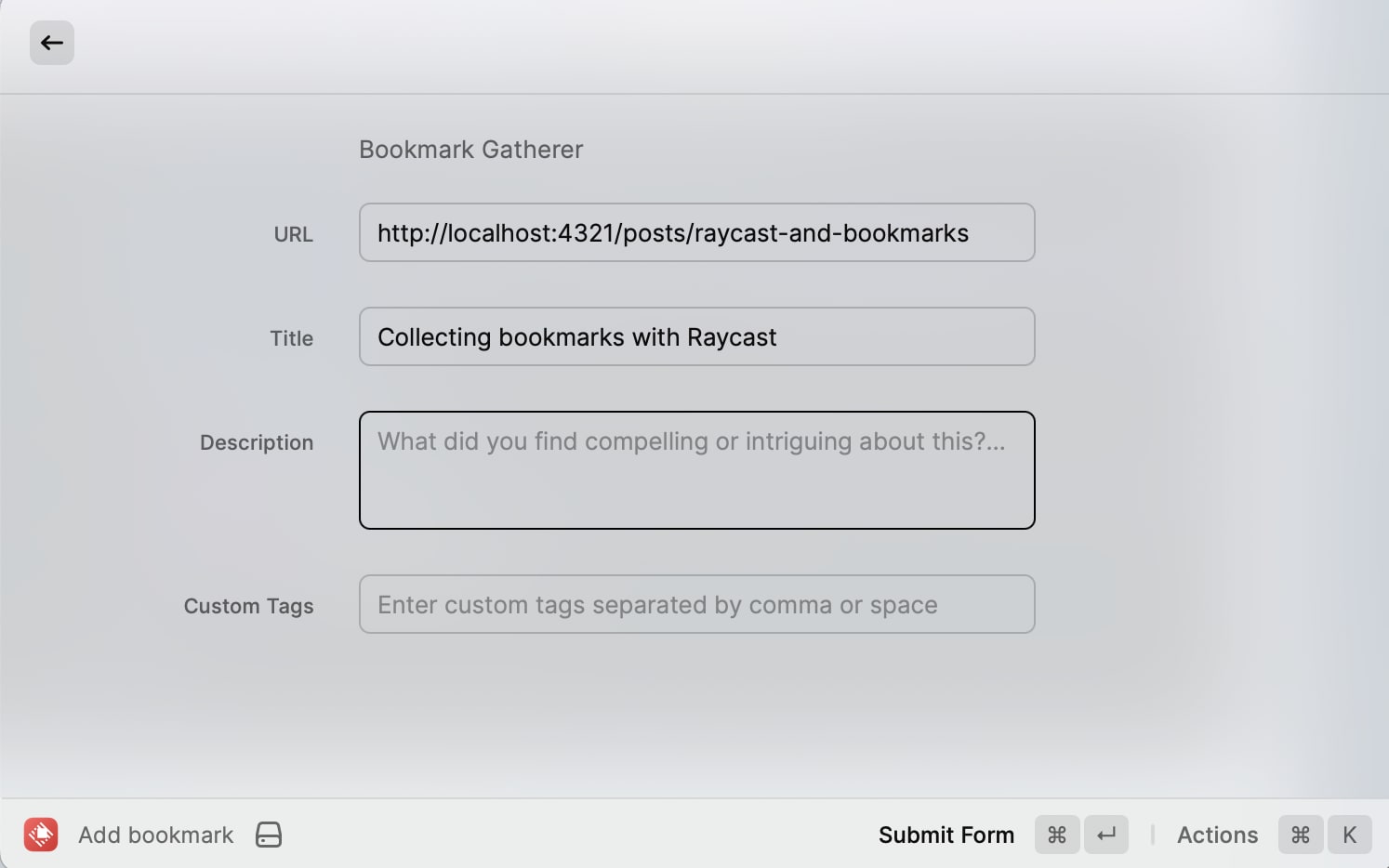Click the Custom Tags field label
Screen dimensions: 1389x868
pyautogui.click(x=249, y=606)
